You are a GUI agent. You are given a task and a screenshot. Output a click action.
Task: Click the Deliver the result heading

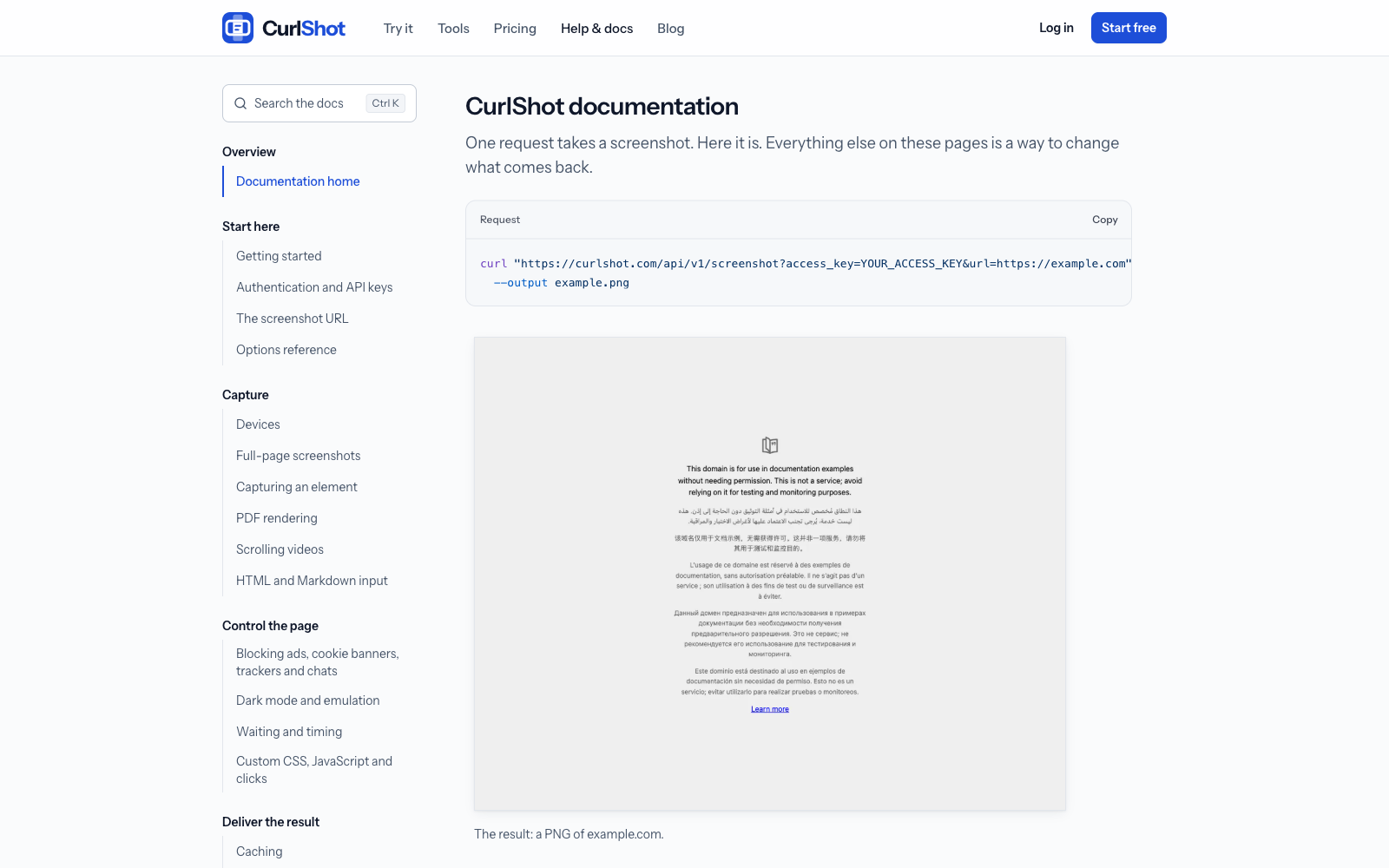(x=271, y=822)
